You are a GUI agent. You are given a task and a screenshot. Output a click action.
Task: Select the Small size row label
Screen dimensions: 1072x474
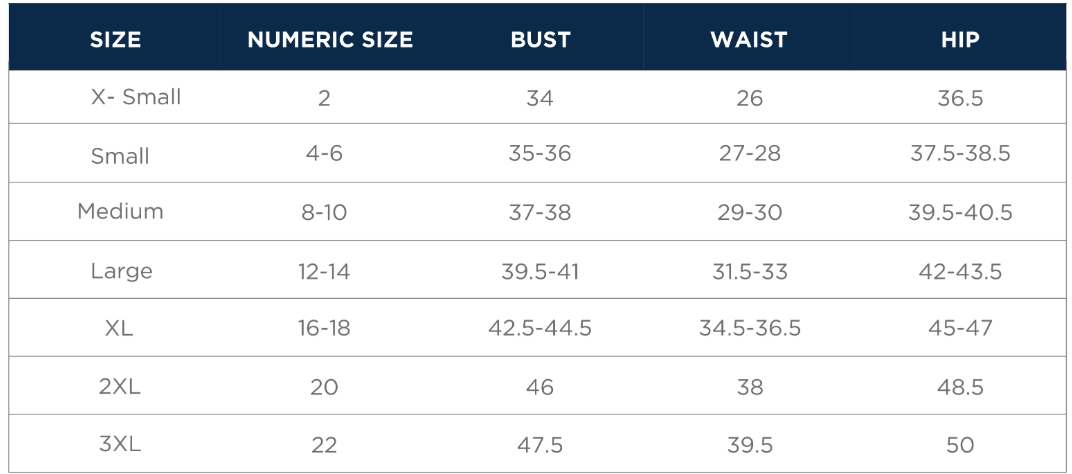120,156
